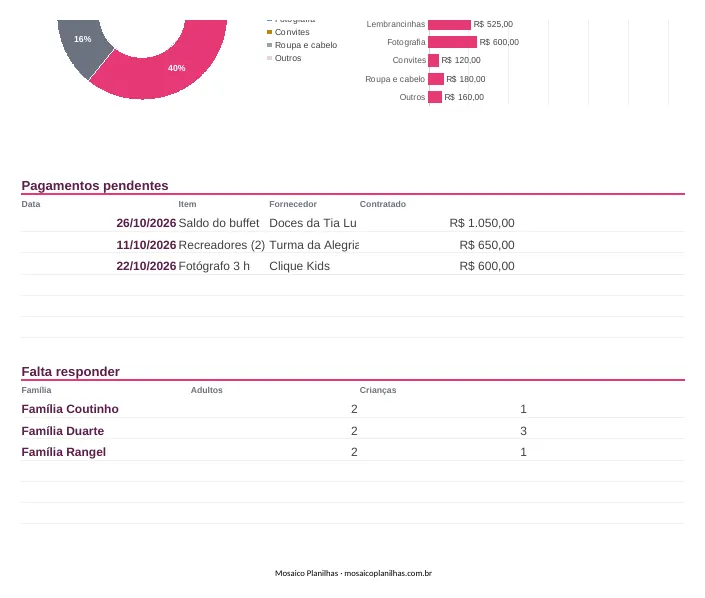Select the children count for Família Rangel
Viewport: 705px width, 598px height.
coord(523,452)
